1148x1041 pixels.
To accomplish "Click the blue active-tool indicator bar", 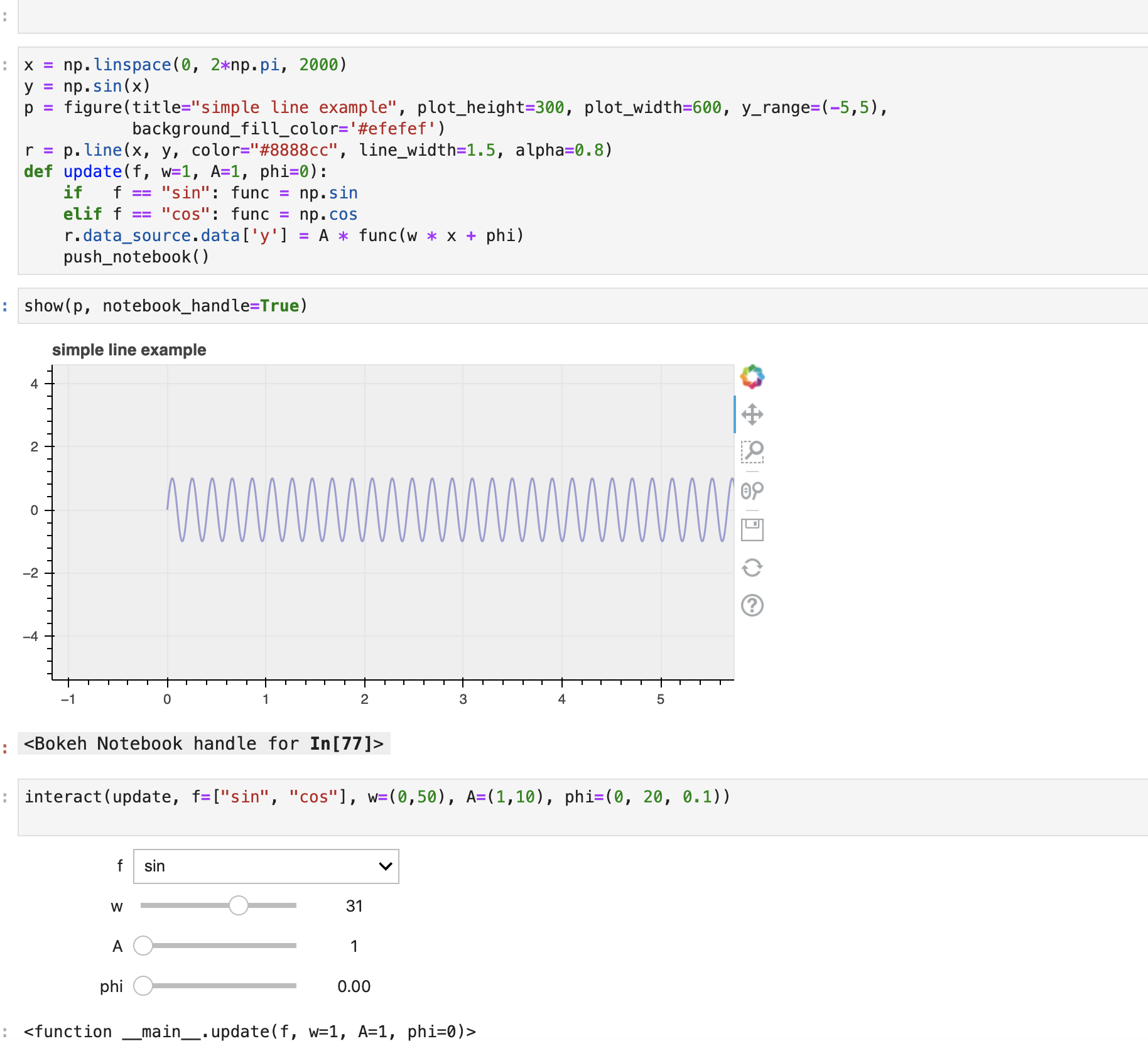I will point(736,414).
